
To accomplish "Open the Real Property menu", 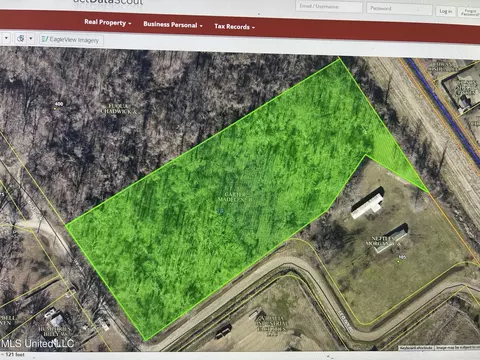I will pyautogui.click(x=107, y=23).
